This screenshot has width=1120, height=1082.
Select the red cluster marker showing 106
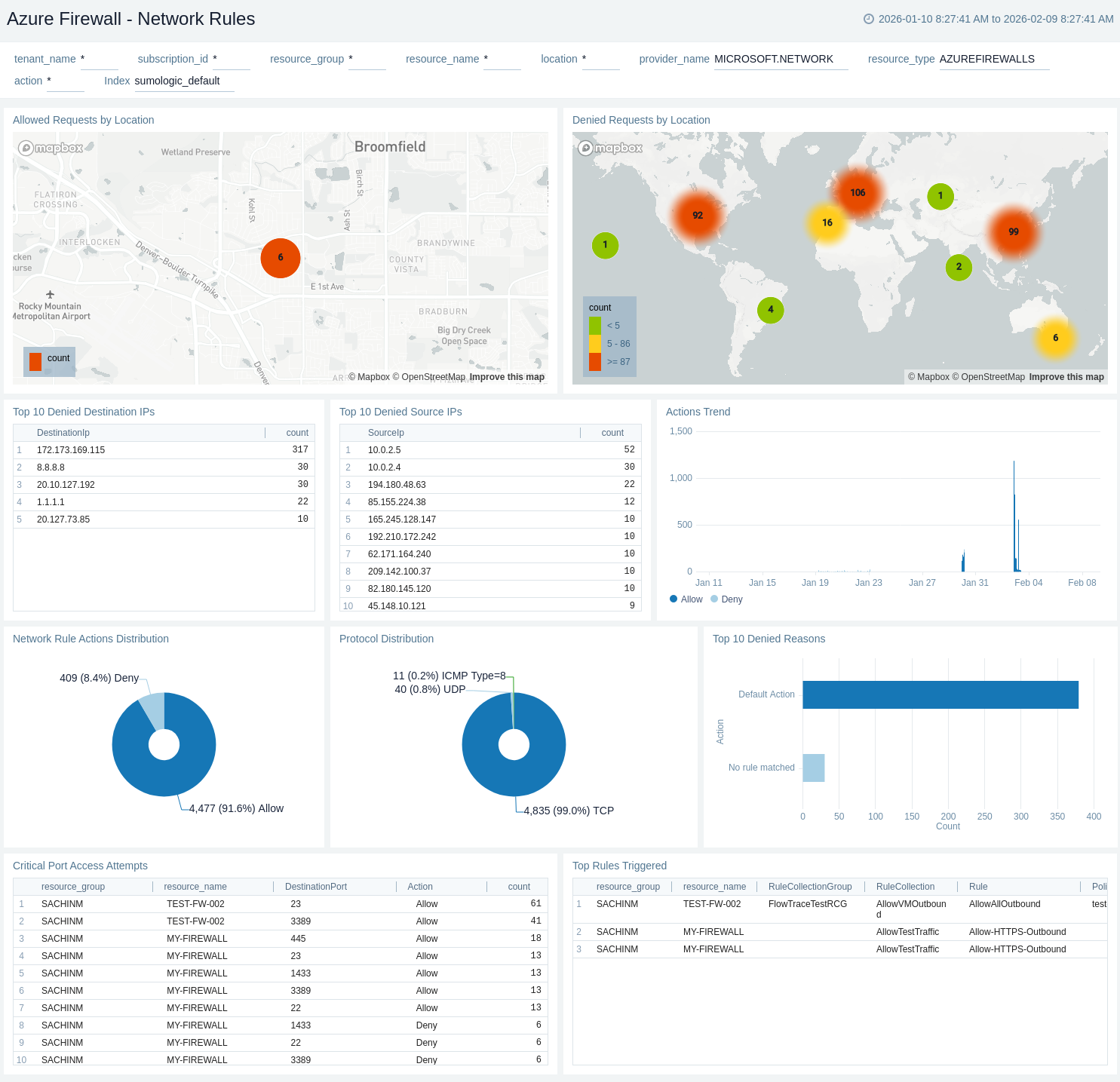pos(858,192)
